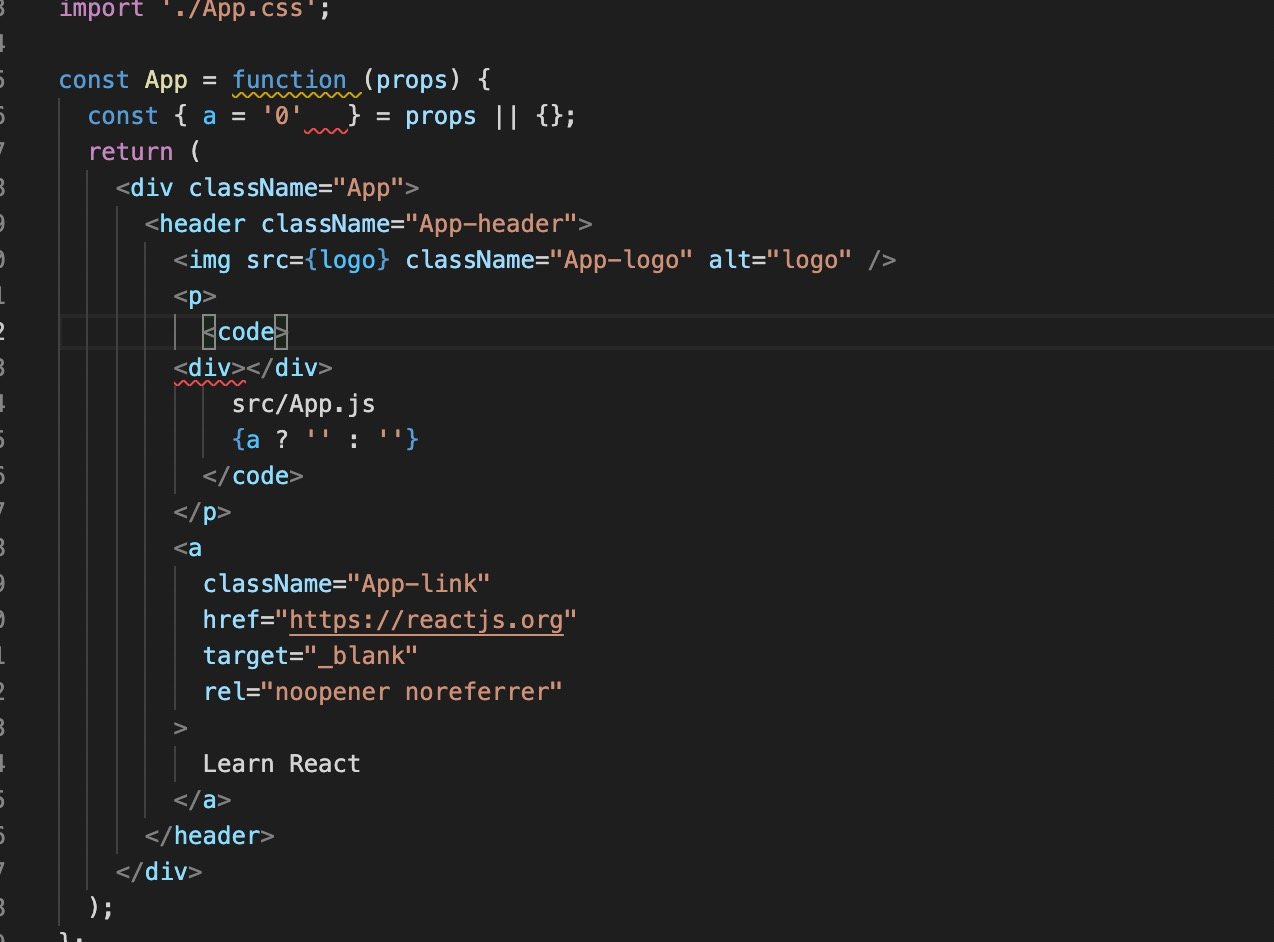Click the 'App' constant name
This screenshot has width=1274, height=942.
click(x=166, y=80)
